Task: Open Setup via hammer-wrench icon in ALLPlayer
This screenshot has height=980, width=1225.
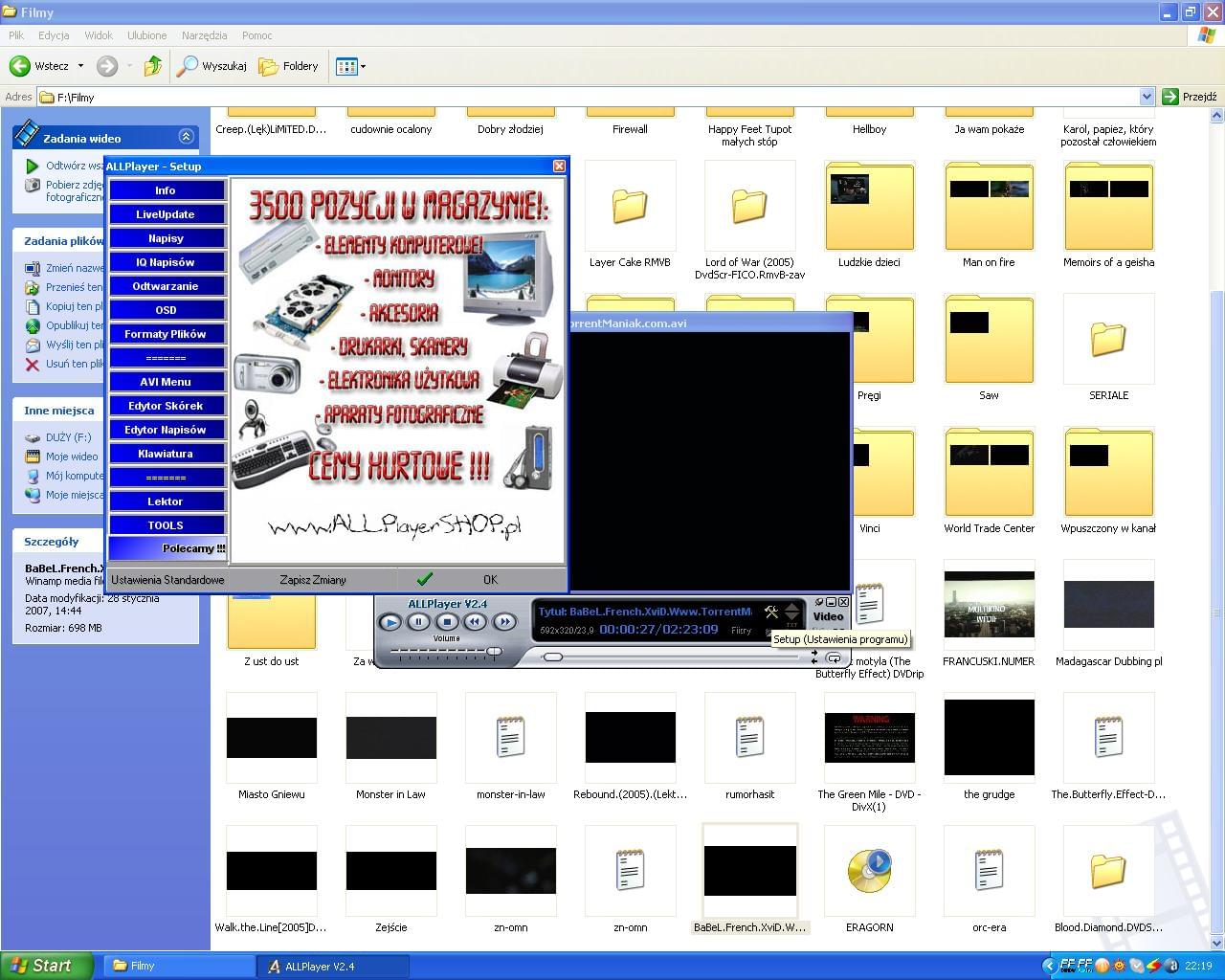Action: pos(771,612)
